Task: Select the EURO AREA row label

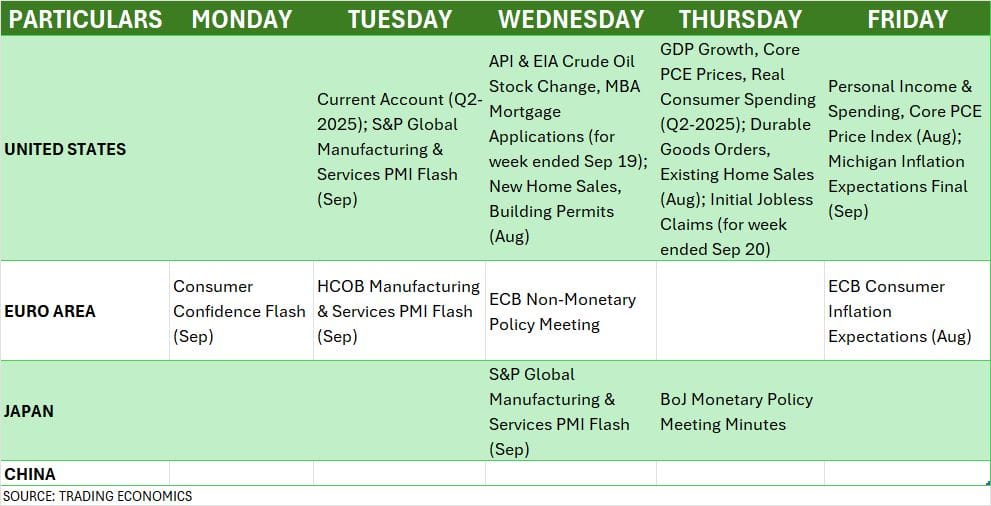Action: pos(50,311)
